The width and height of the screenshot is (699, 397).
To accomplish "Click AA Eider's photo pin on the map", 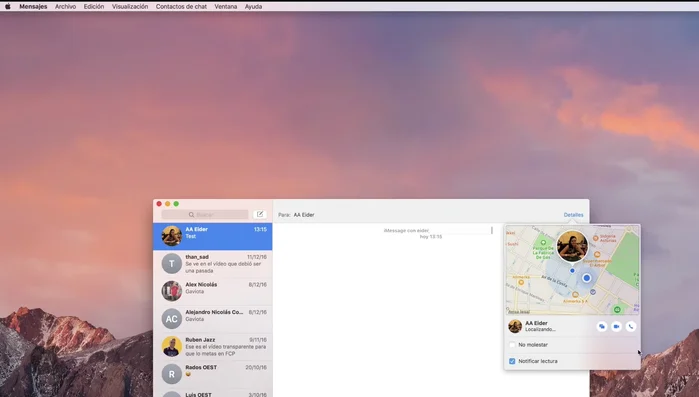I will pos(572,246).
